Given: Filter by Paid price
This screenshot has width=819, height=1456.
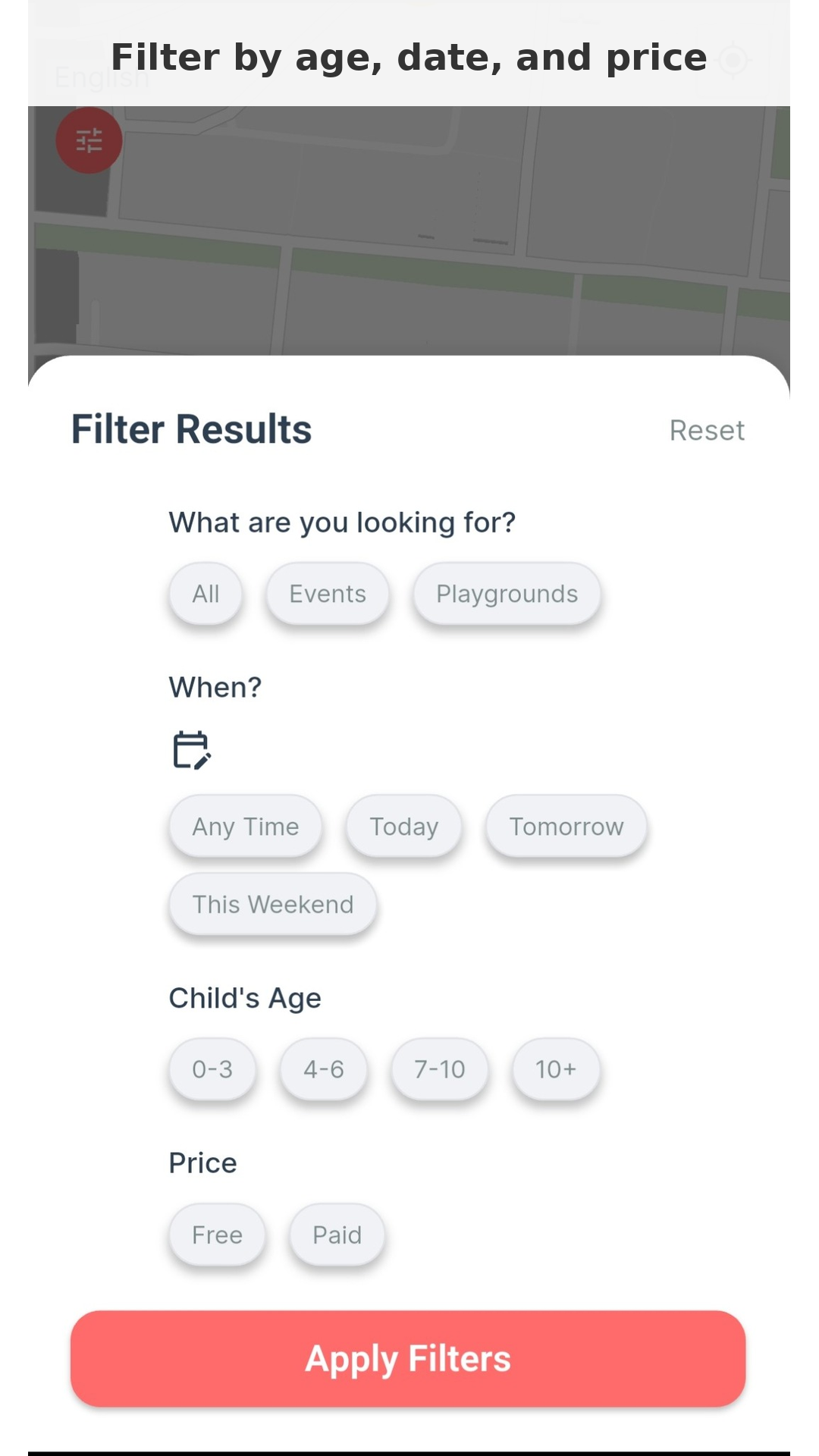Looking at the screenshot, I should tap(337, 1235).
